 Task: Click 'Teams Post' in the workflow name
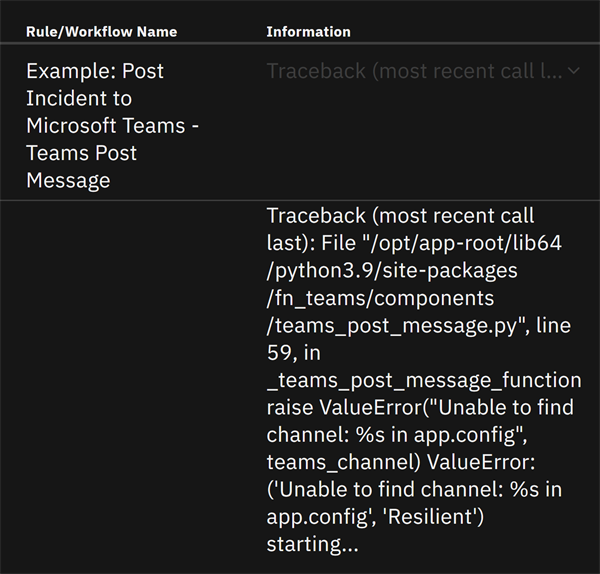click(82, 153)
